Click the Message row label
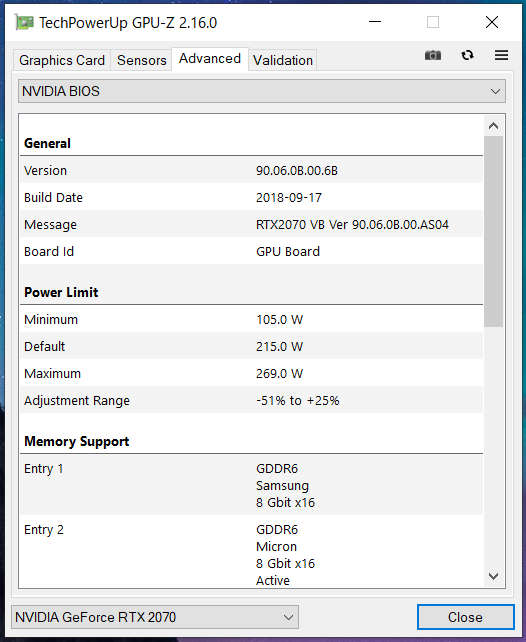This screenshot has height=642, width=526. pos(50,225)
